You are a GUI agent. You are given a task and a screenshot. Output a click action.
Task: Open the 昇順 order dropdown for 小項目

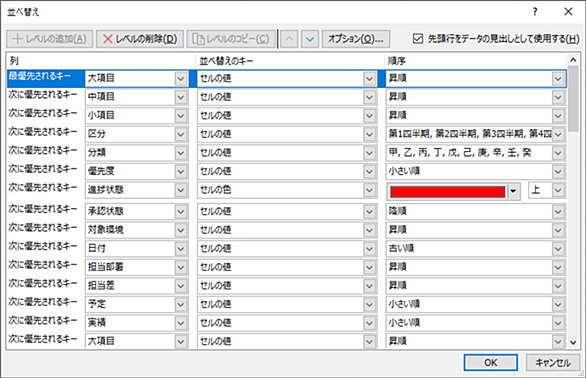558,116
